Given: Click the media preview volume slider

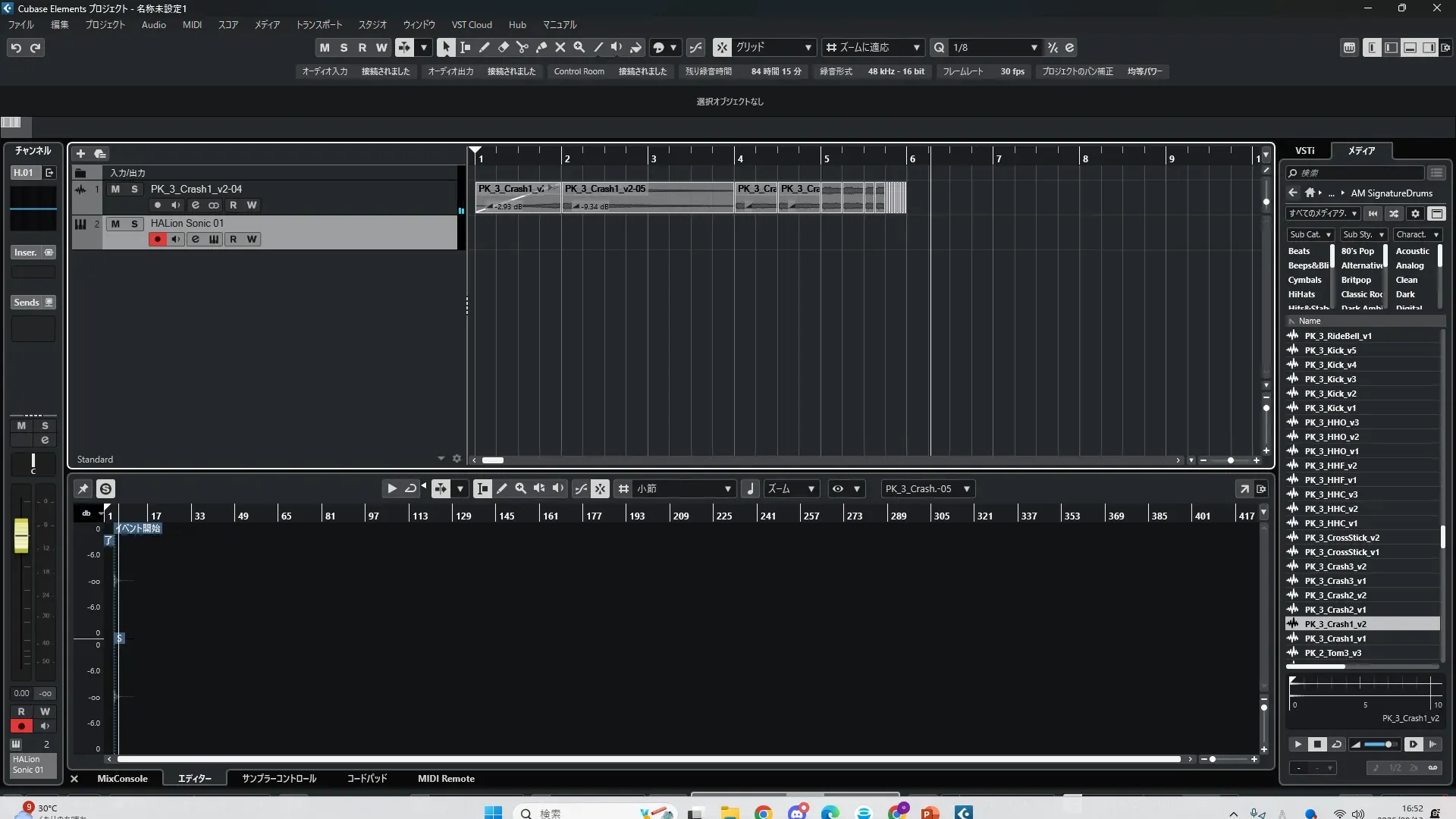Looking at the screenshot, I should point(1380,745).
